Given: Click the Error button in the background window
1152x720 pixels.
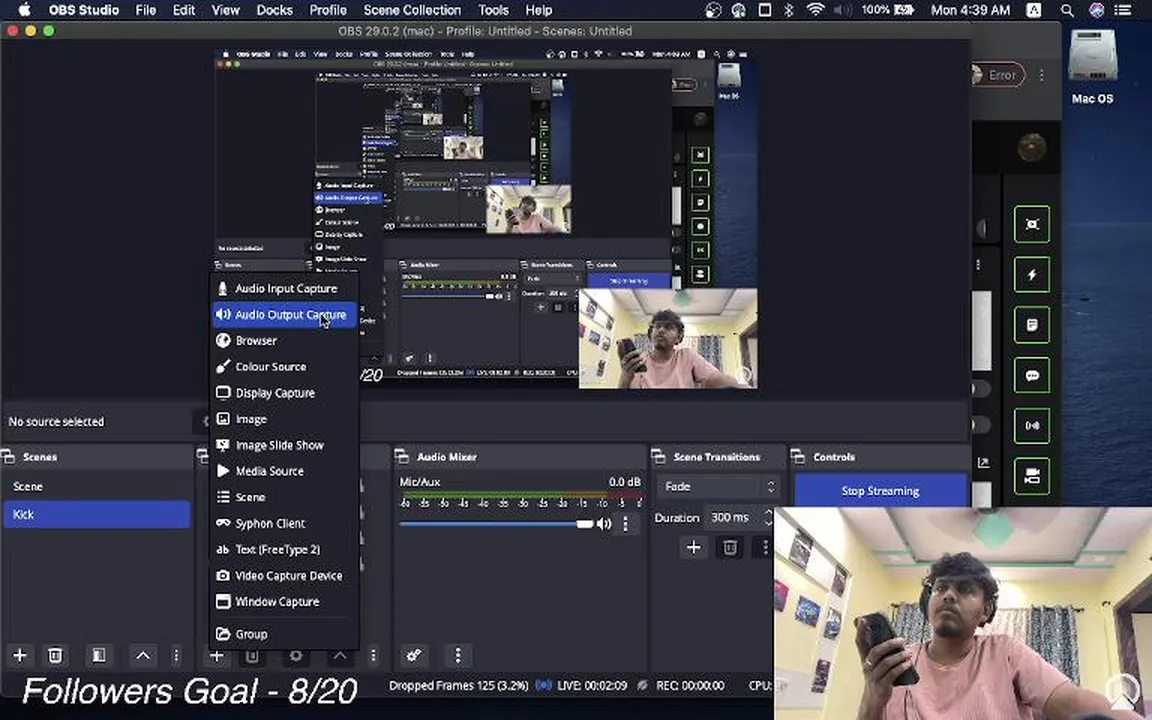Looking at the screenshot, I should click(996, 75).
